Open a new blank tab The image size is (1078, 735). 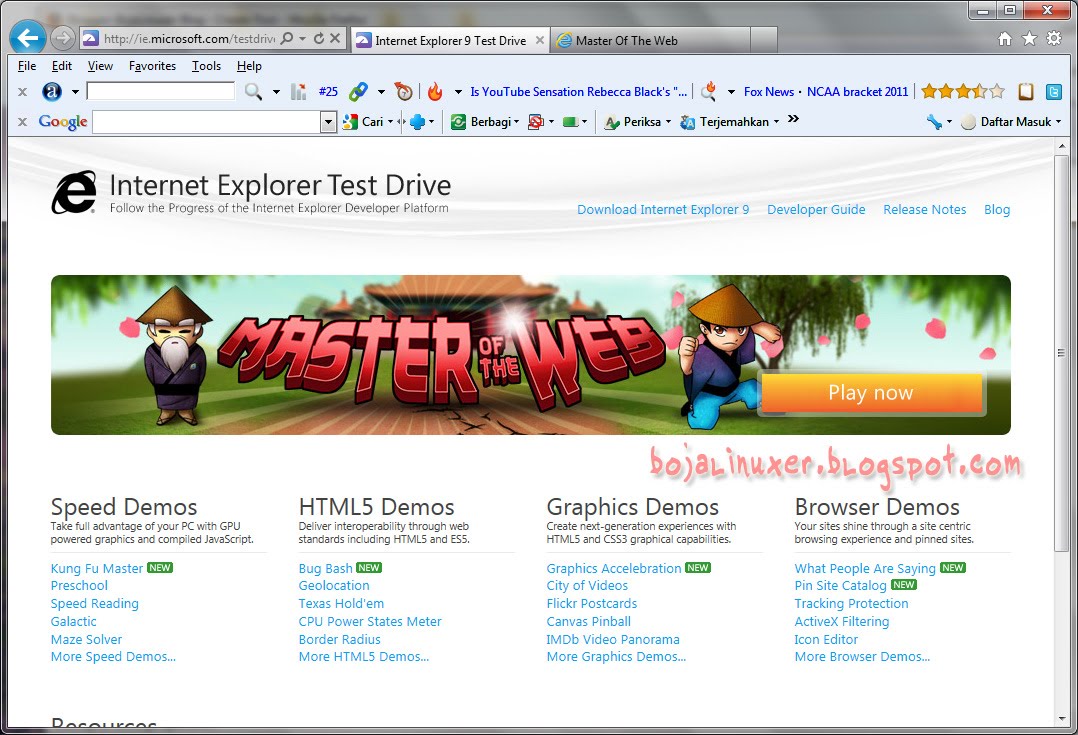[764, 40]
